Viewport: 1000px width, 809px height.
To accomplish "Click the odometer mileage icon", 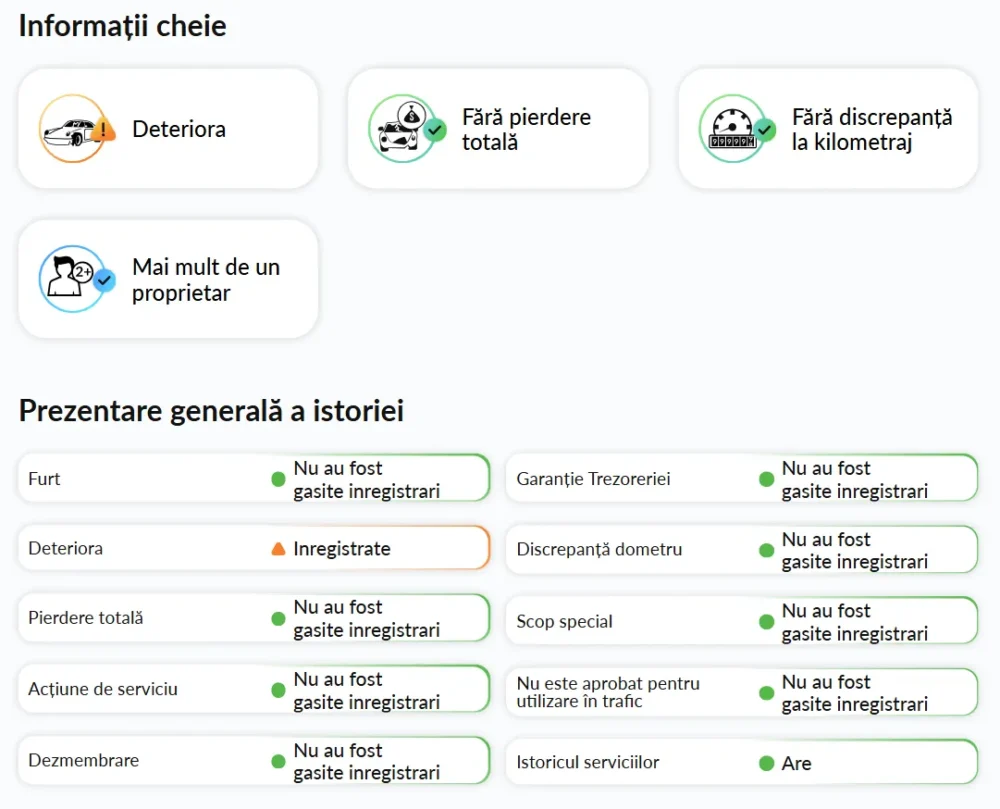I will (737, 129).
